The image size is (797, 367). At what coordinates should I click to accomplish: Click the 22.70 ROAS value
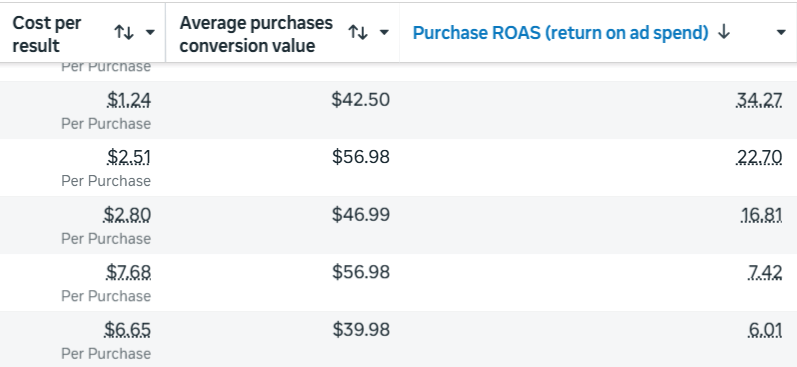tap(759, 158)
